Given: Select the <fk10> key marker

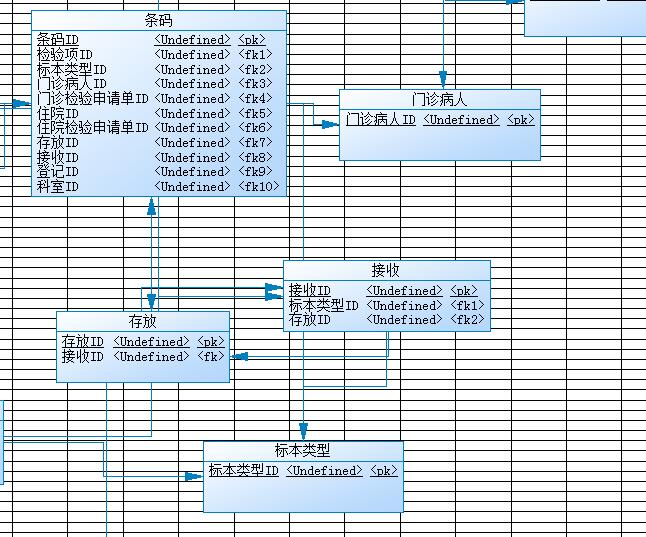Looking at the screenshot, I should 258,187.
